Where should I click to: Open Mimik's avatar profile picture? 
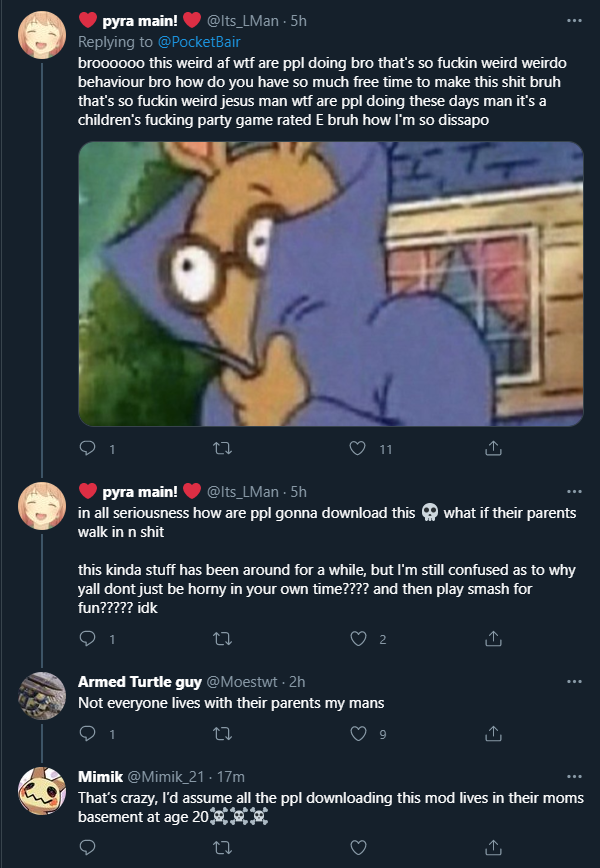point(42,790)
